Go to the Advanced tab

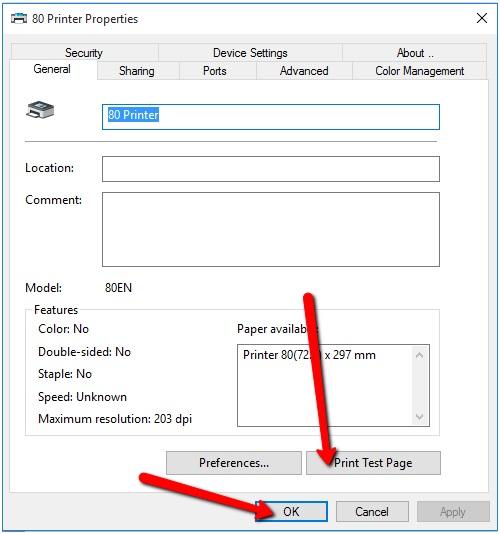tap(304, 71)
